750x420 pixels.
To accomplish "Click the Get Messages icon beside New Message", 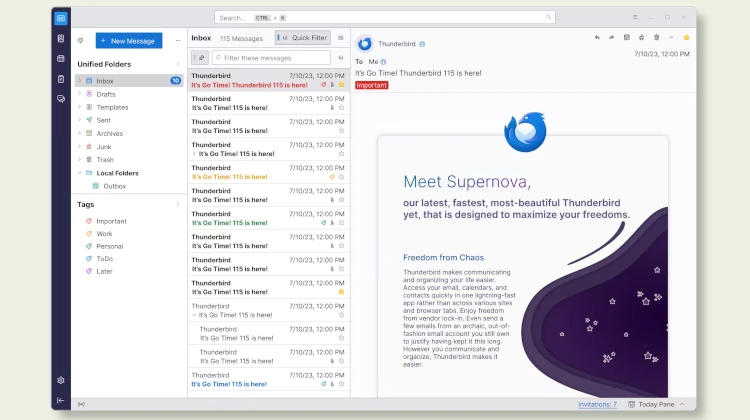I will (80, 41).
